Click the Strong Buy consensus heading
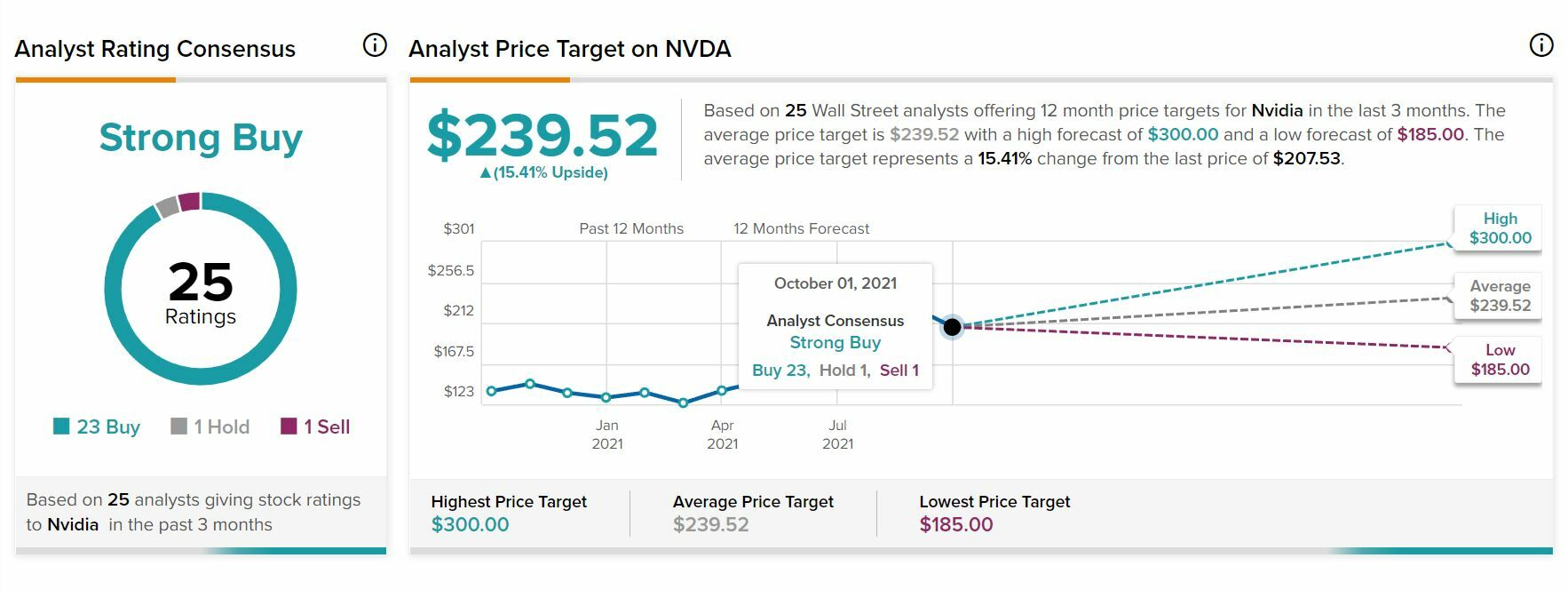Image resolution: width=1568 pixels, height=590 pixels. (201, 138)
